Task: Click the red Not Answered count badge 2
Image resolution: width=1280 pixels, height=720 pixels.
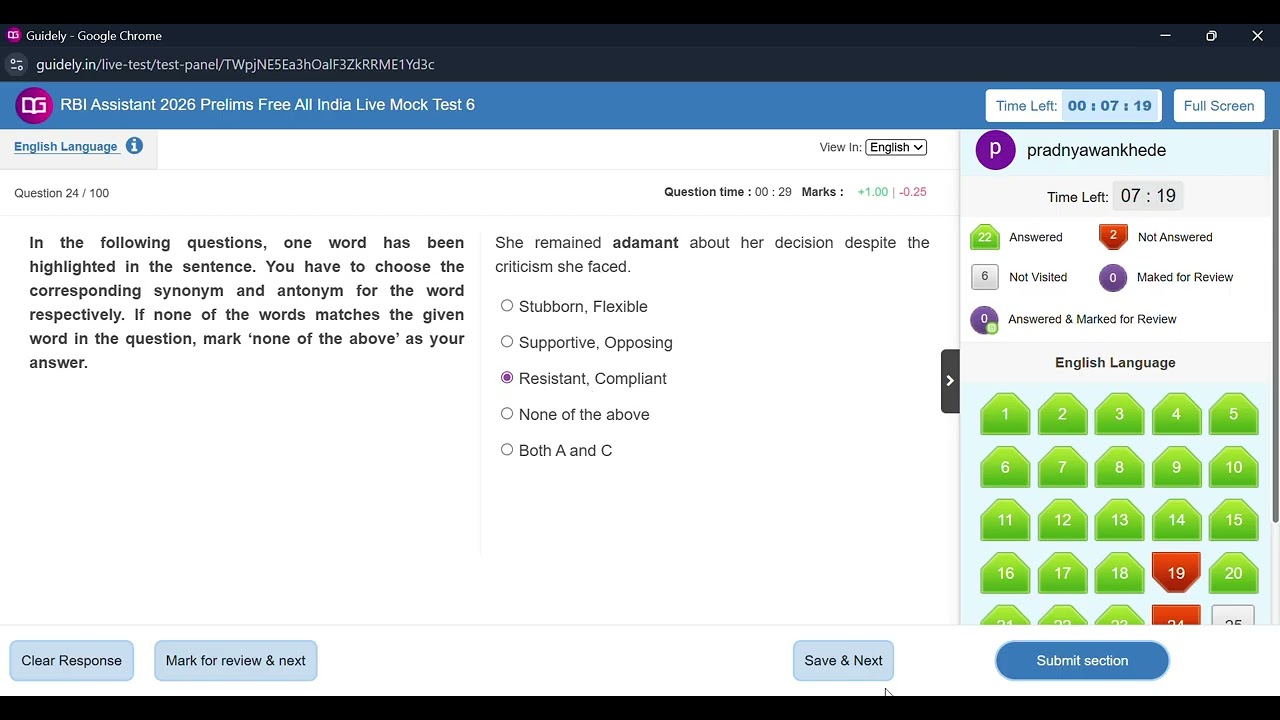Action: pos(1113,237)
